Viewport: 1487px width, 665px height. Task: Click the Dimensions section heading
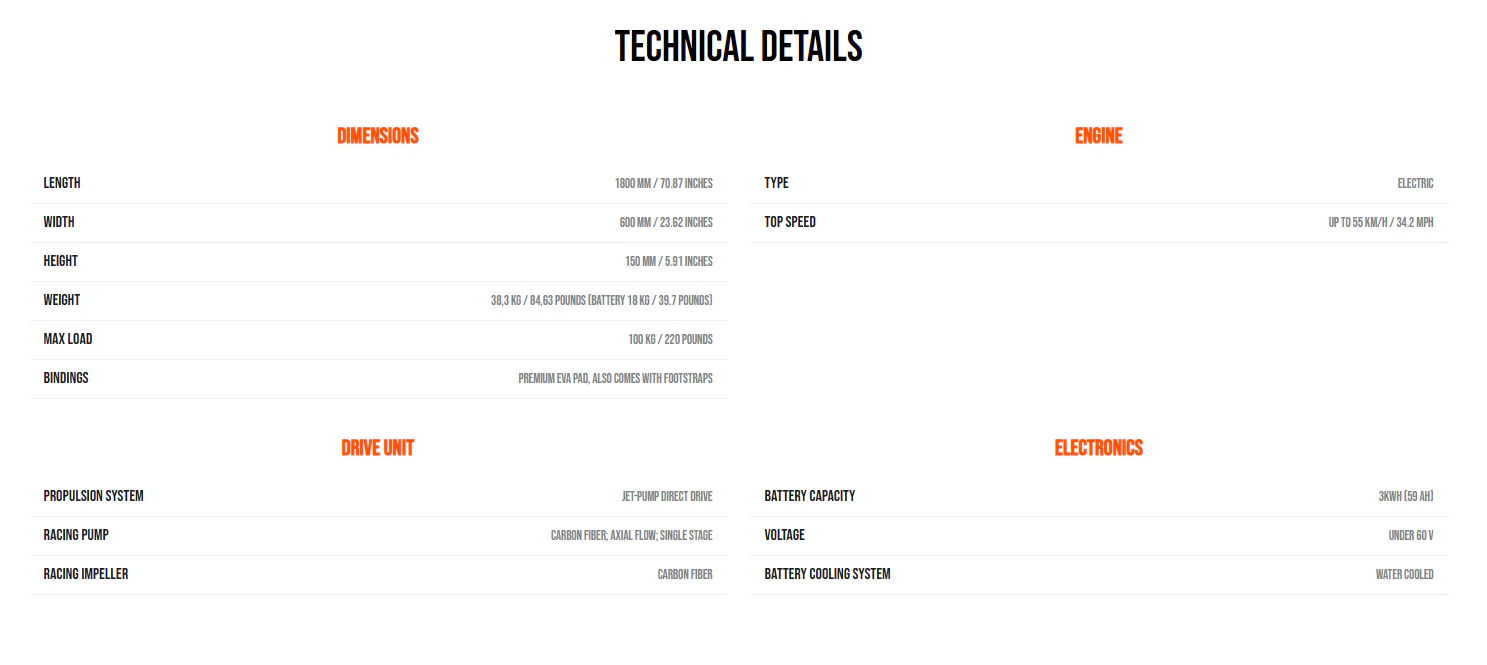click(x=378, y=136)
